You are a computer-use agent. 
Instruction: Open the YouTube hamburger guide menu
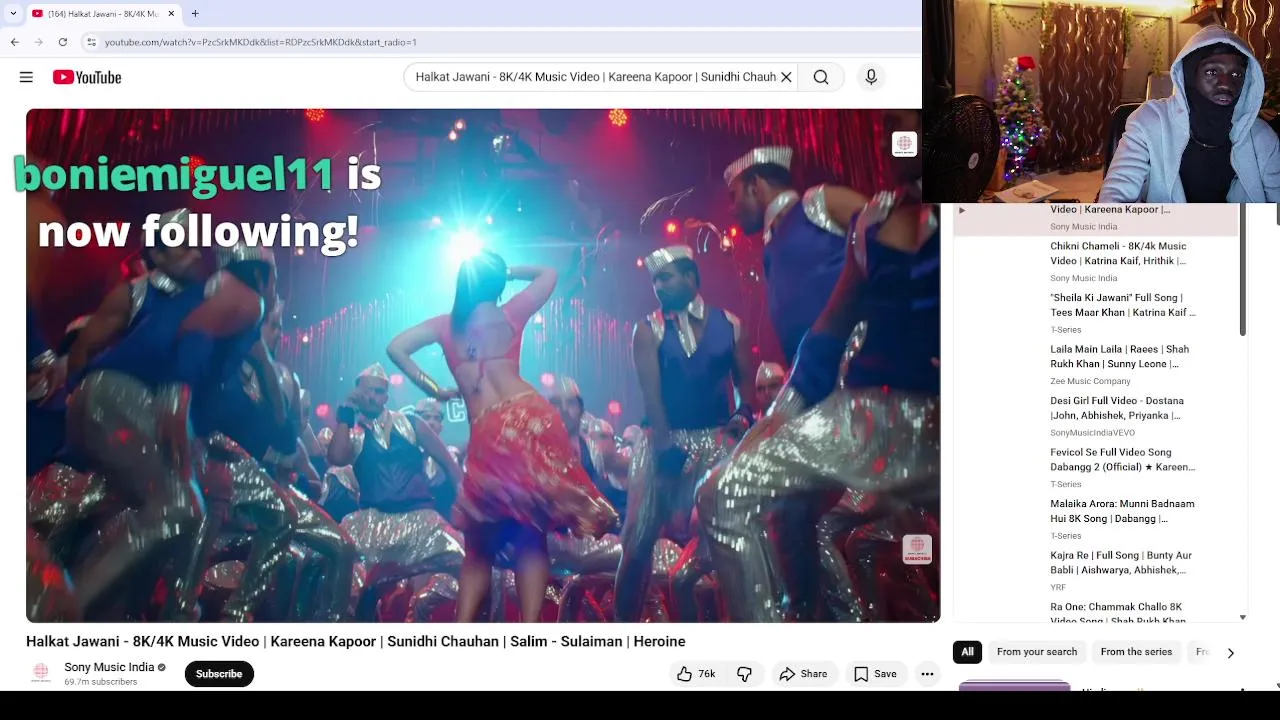pyautogui.click(x=26, y=77)
